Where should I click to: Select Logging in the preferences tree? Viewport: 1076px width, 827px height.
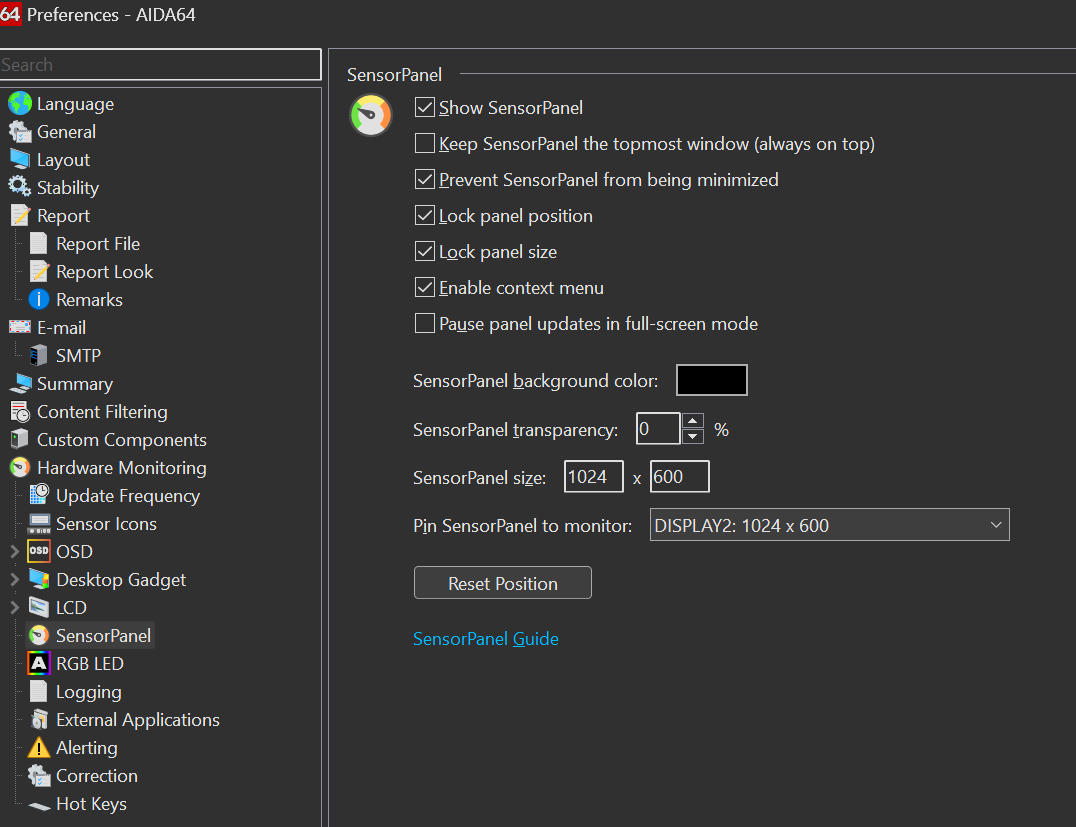(x=88, y=692)
